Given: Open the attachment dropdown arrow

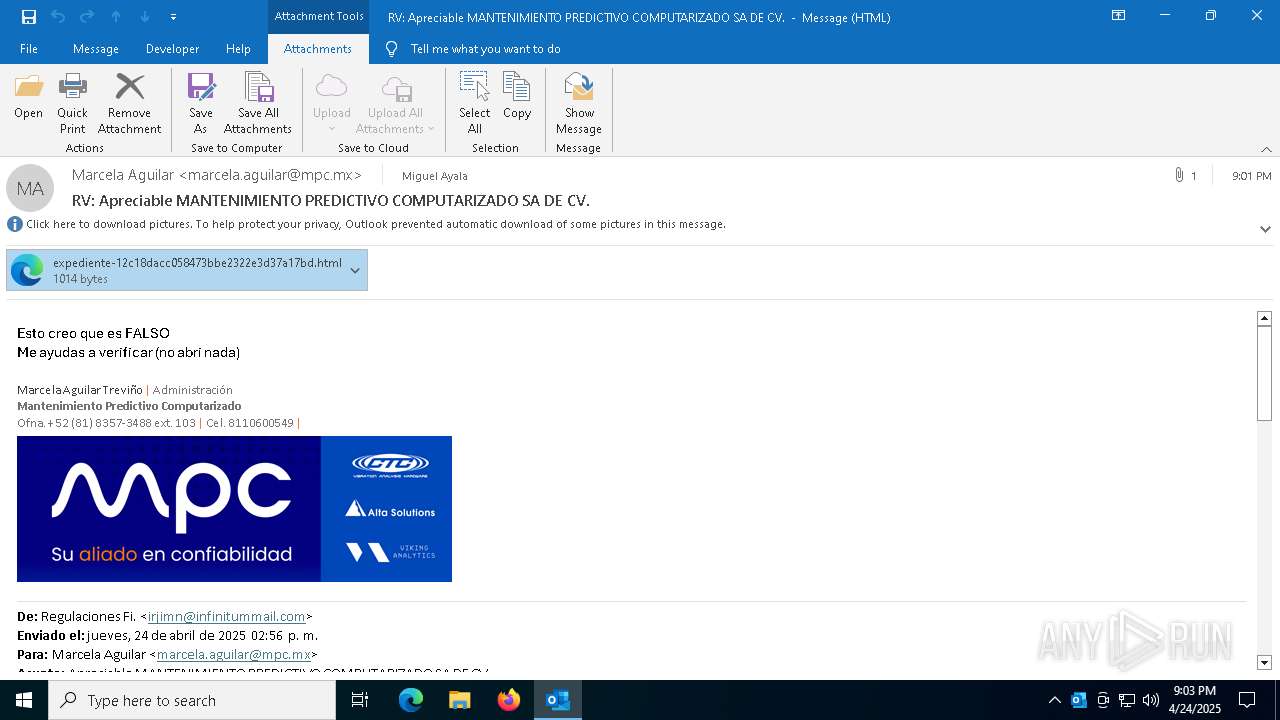Looking at the screenshot, I should (x=355, y=270).
